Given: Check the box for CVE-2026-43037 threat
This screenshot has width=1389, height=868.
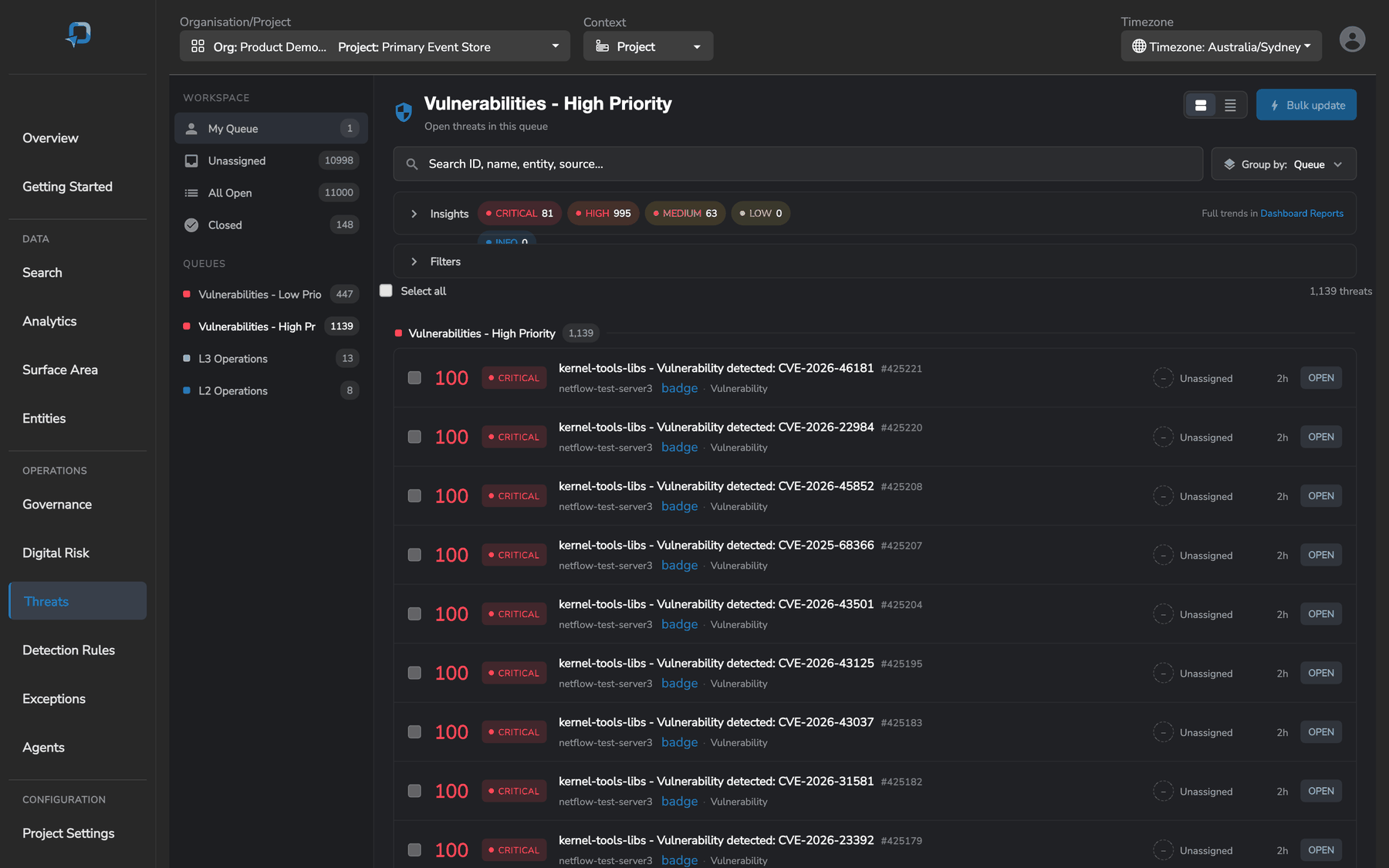Looking at the screenshot, I should coord(414,732).
